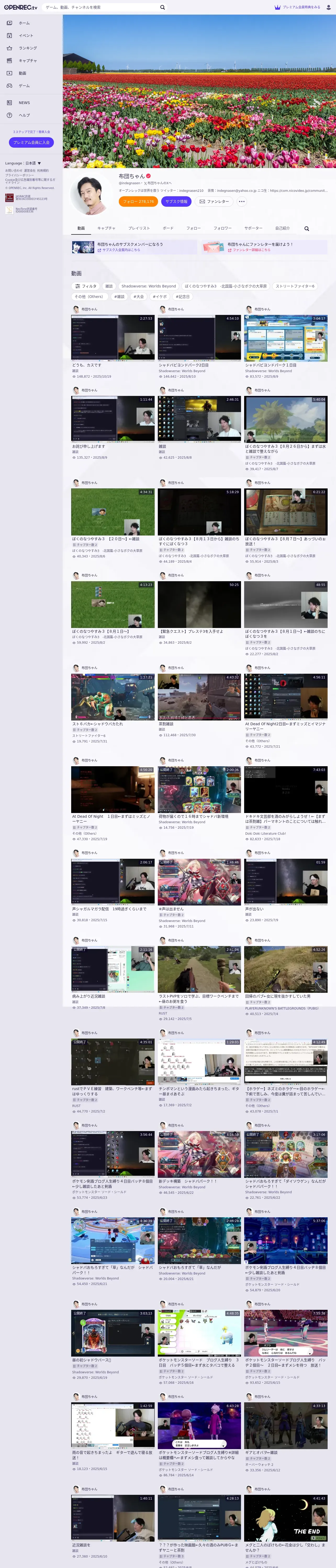336x1568 pixels.
Task: Open the 緊急クエスト プレステ3を入手せよ video
Action: [x=199, y=604]
